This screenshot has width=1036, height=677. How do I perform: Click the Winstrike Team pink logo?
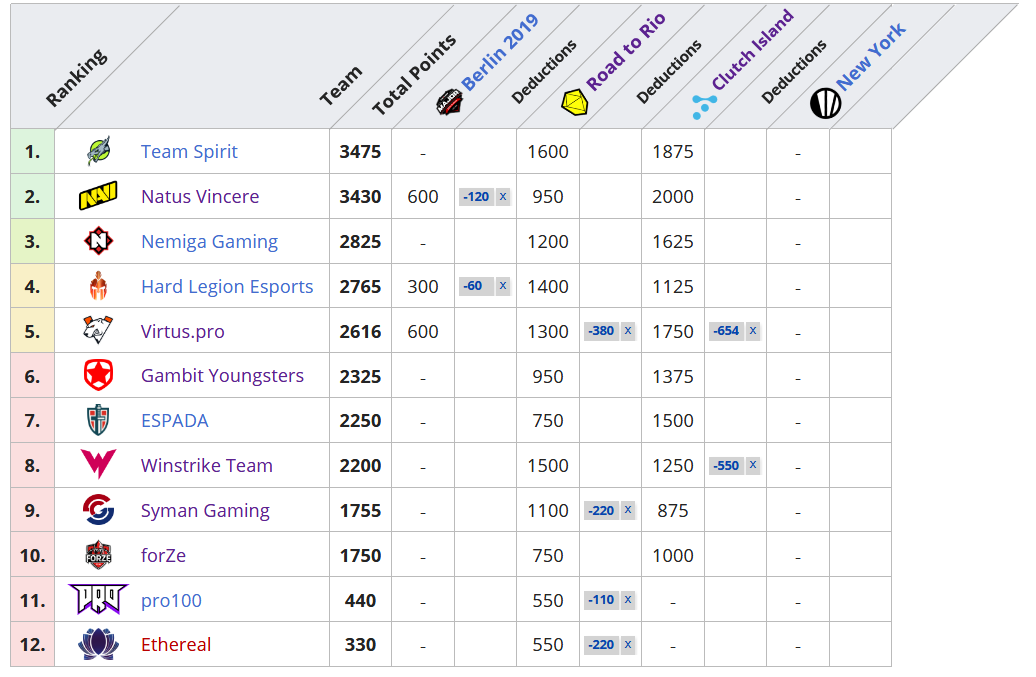98,464
